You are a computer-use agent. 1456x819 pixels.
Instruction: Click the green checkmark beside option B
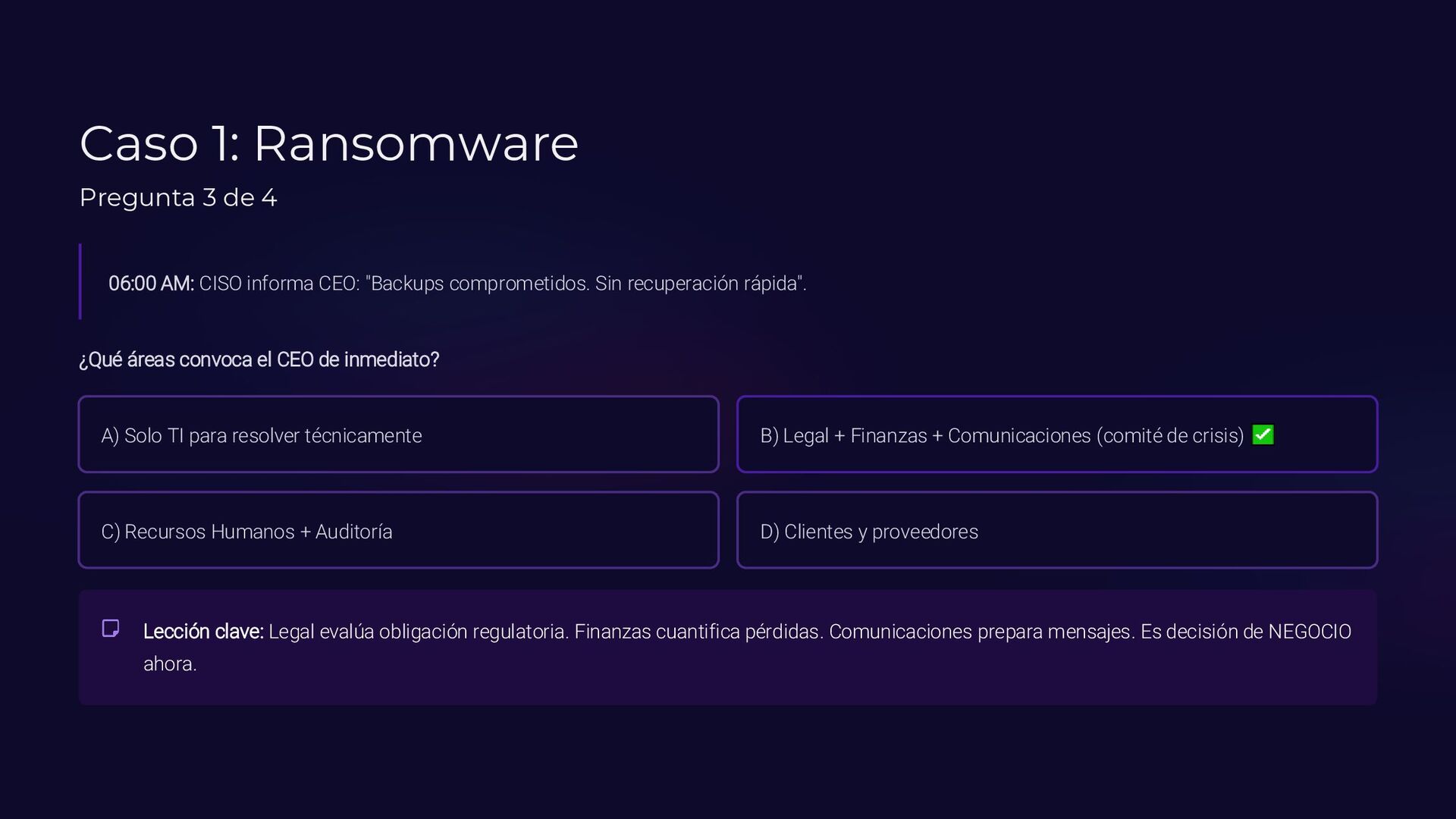1263,435
